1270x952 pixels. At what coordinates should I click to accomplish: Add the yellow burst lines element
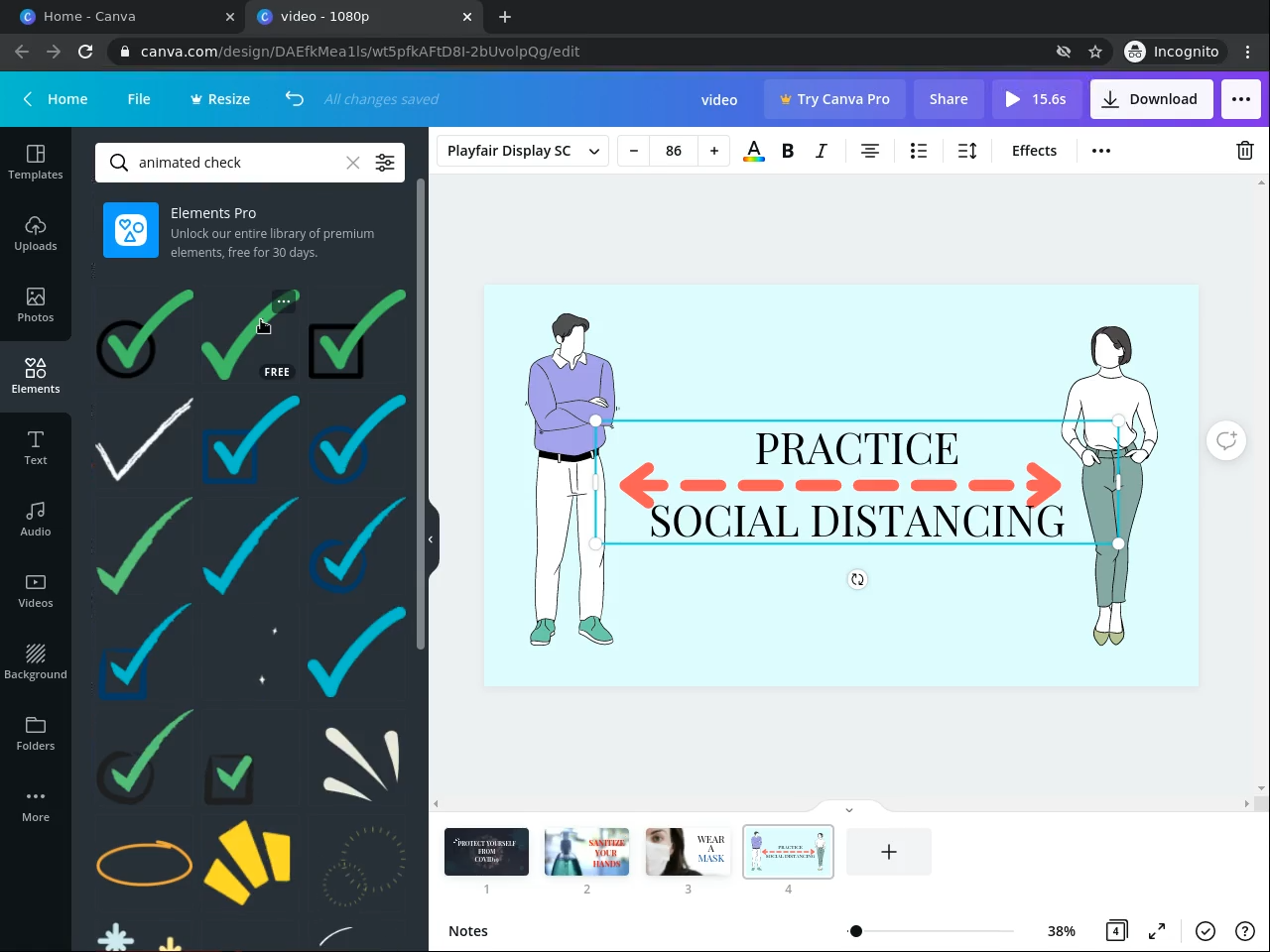coord(249,862)
